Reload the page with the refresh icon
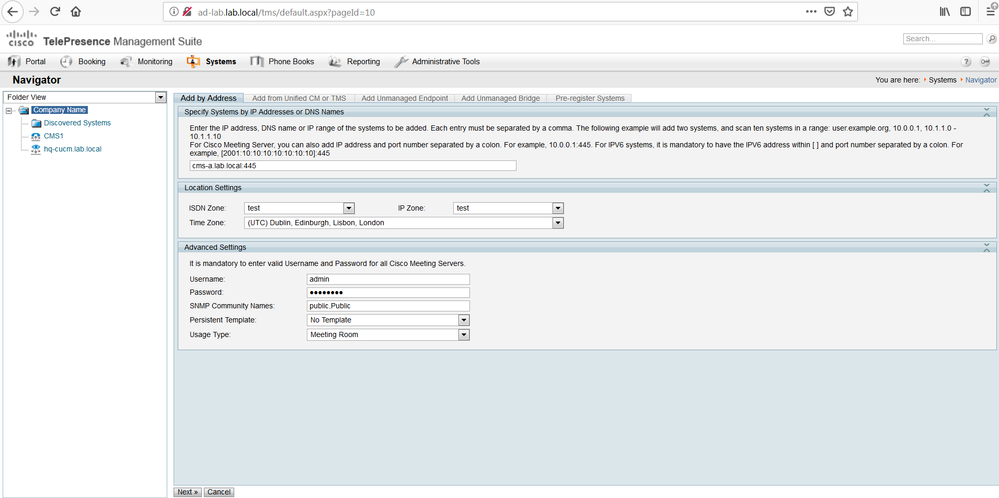The height and width of the screenshot is (498, 999). tap(55, 11)
